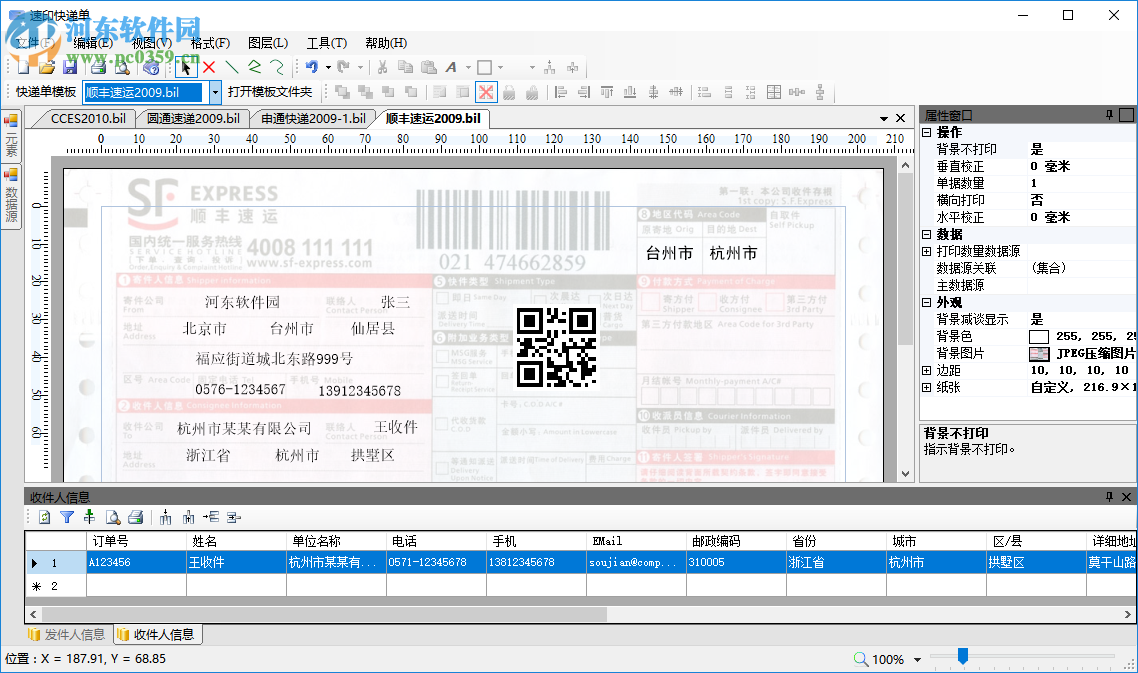Pin the 属性窗口 panel

pyautogui.click(x=1110, y=113)
